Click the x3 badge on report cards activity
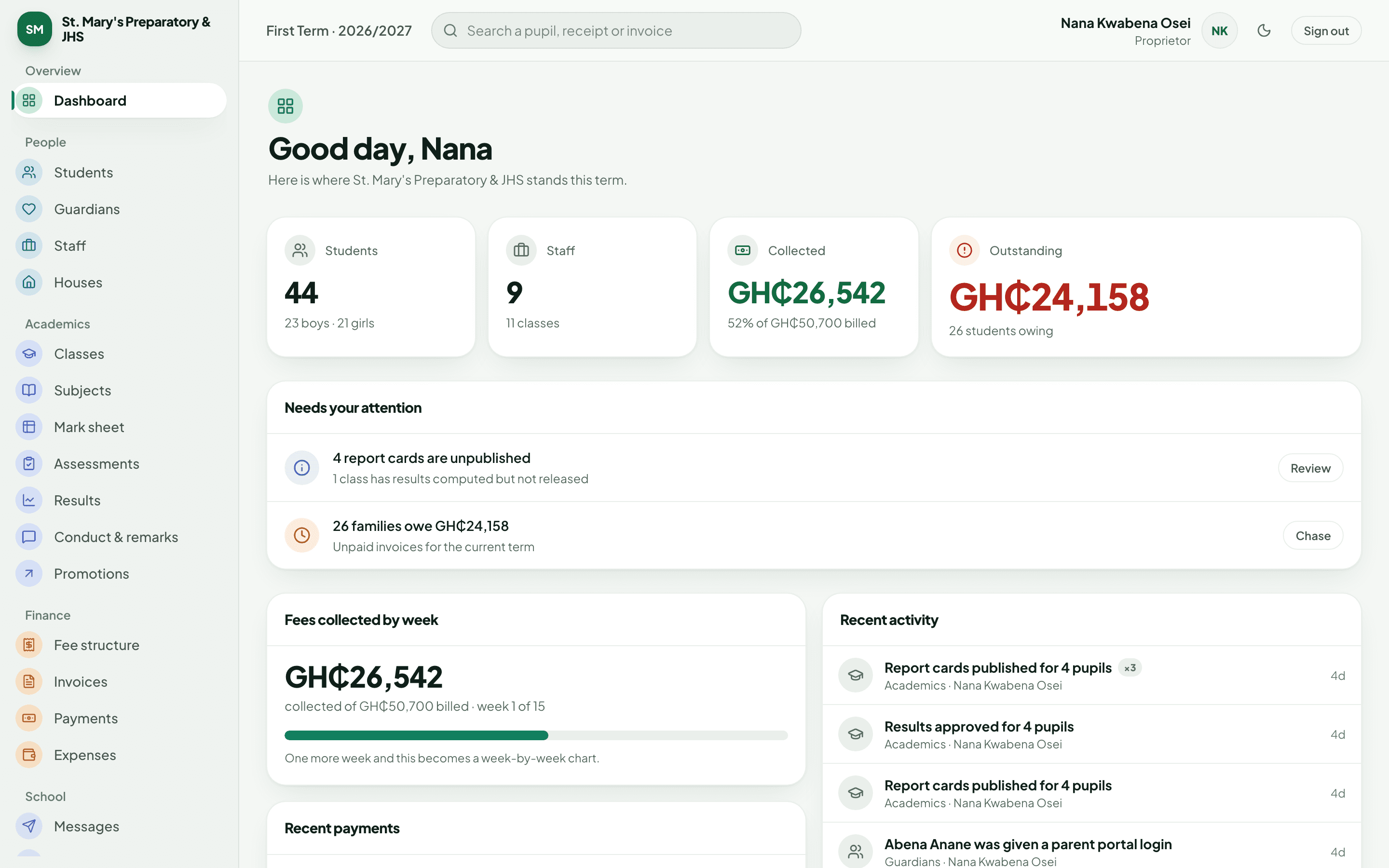 pyautogui.click(x=1130, y=668)
